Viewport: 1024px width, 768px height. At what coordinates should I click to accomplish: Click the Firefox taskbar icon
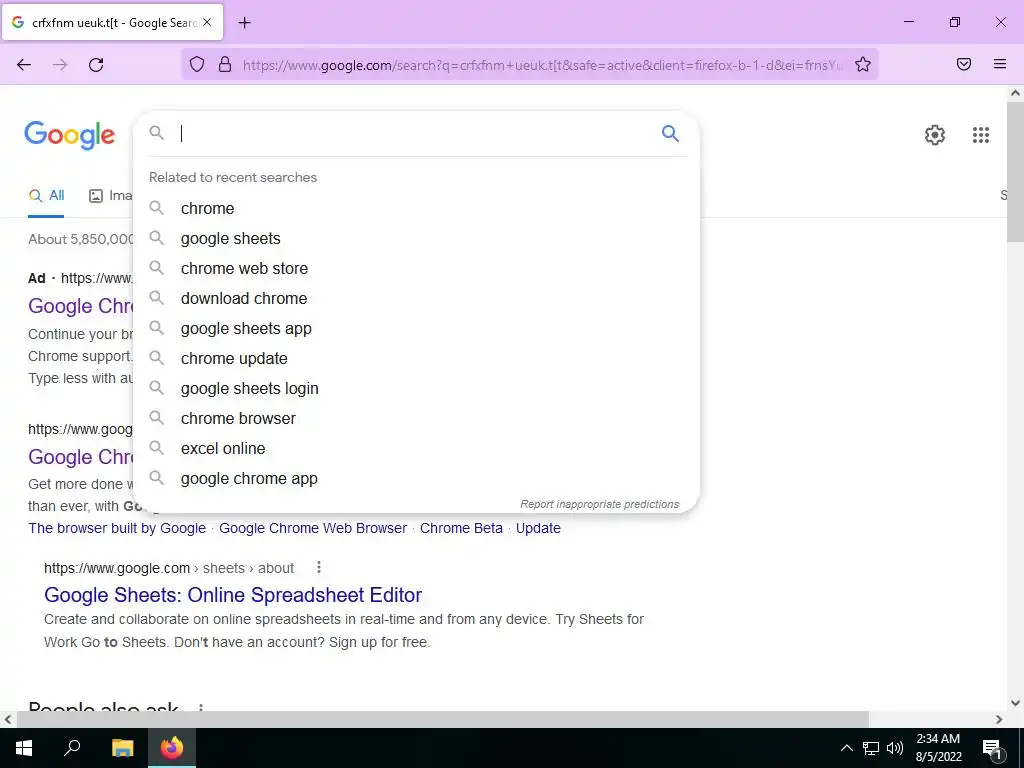click(x=172, y=748)
